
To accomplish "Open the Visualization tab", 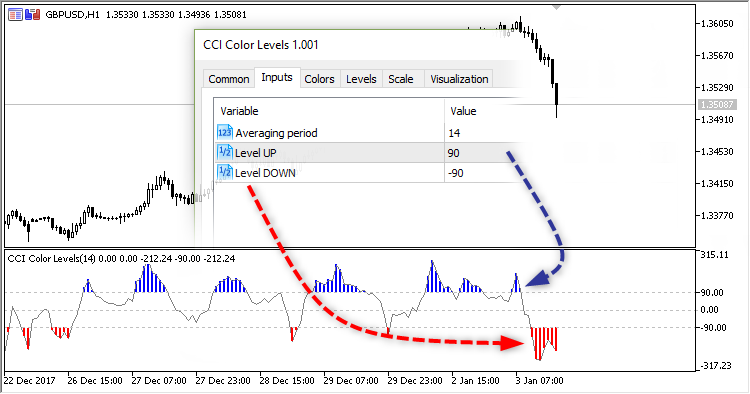I will click(459, 79).
